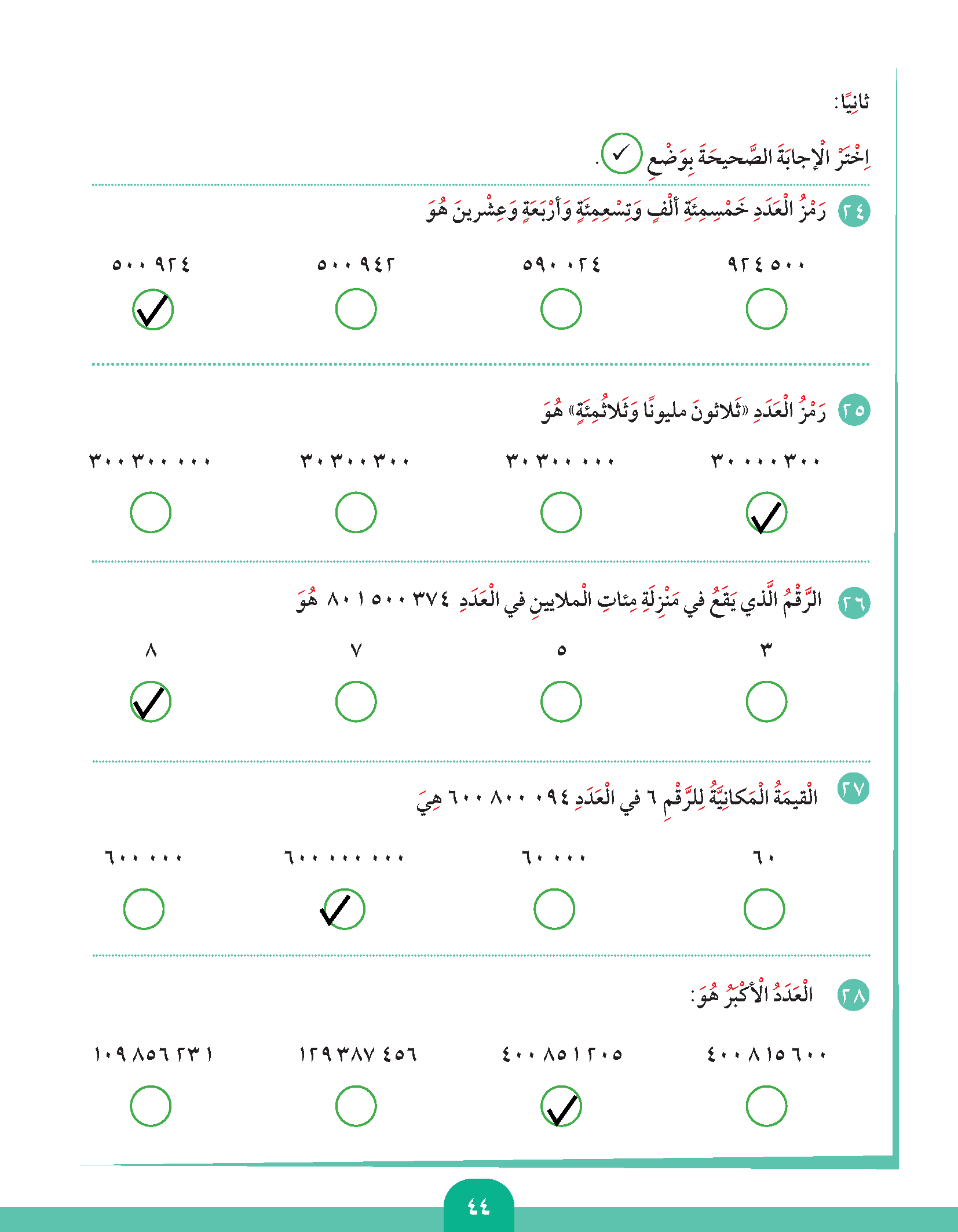The width and height of the screenshot is (958, 1232).
Task: Select the circle under 400 815 600
Action: click(766, 1106)
